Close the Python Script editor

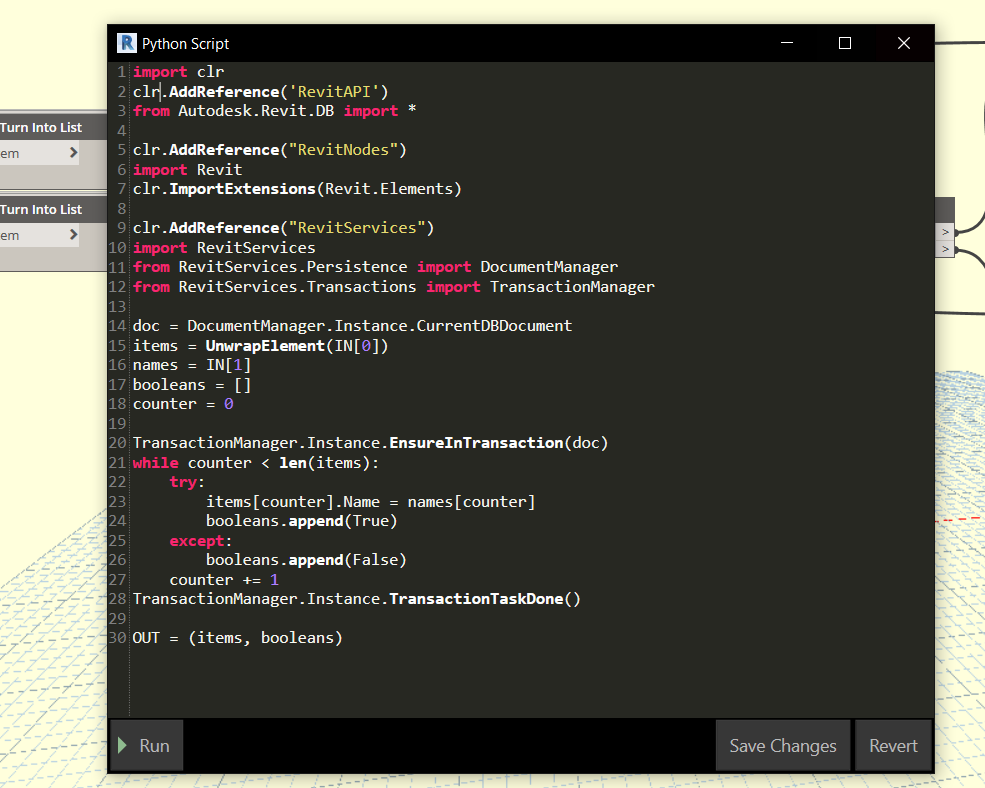coord(903,43)
